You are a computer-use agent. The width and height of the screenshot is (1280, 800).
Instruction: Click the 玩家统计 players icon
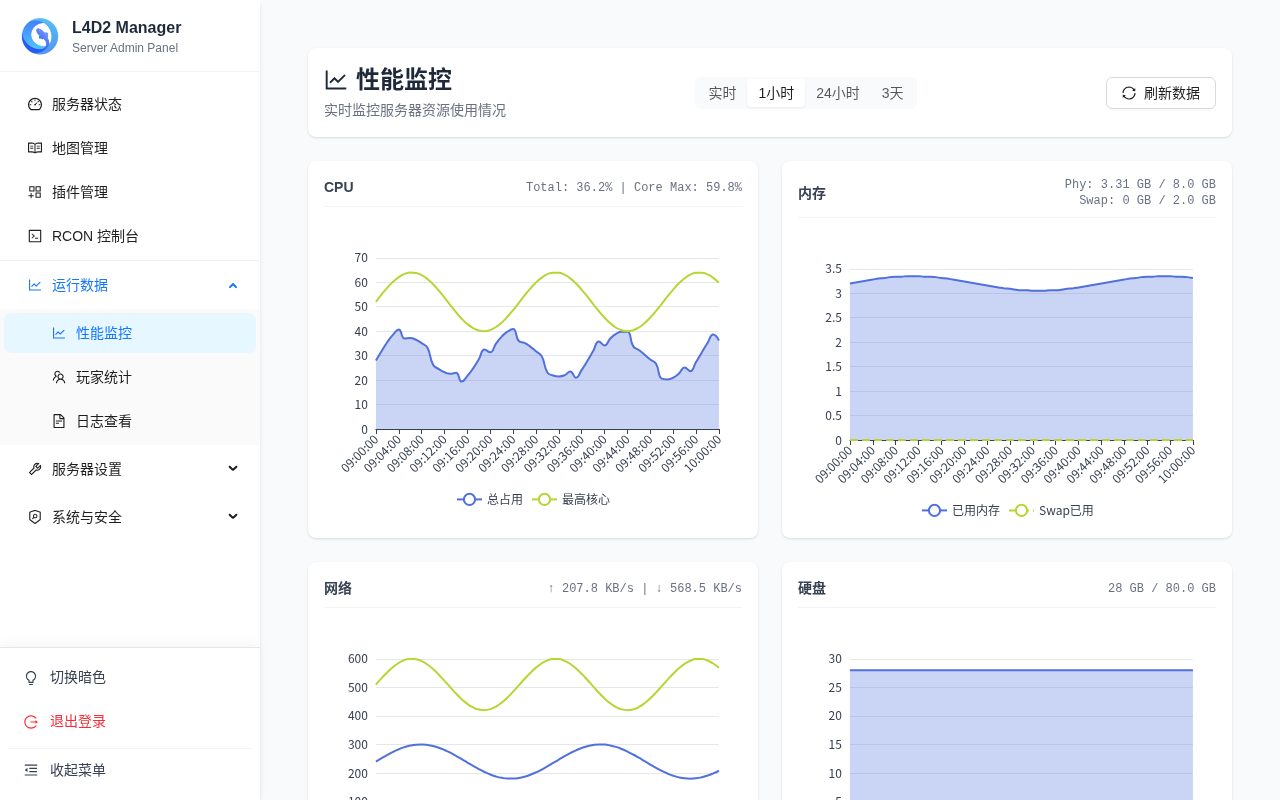[x=59, y=377]
